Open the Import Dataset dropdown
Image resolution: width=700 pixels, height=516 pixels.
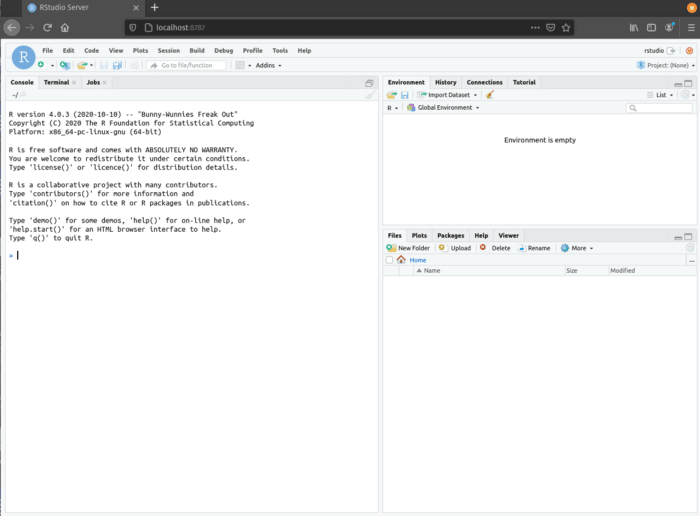click(x=447, y=95)
